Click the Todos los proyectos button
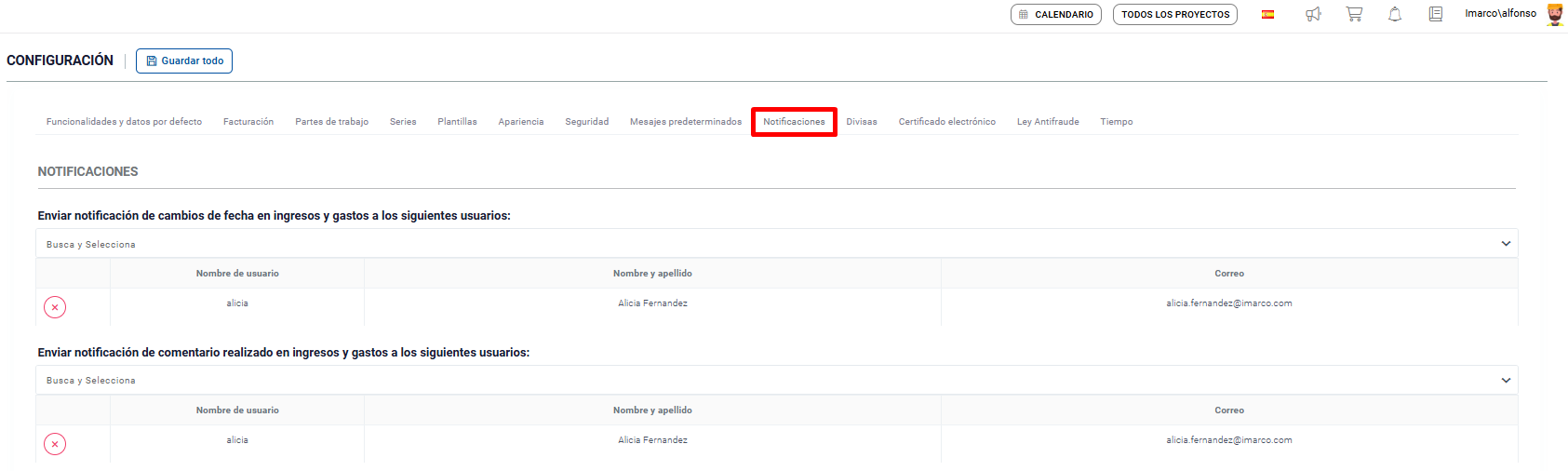Screen dimensions: 1568x471 pyautogui.click(x=1174, y=15)
